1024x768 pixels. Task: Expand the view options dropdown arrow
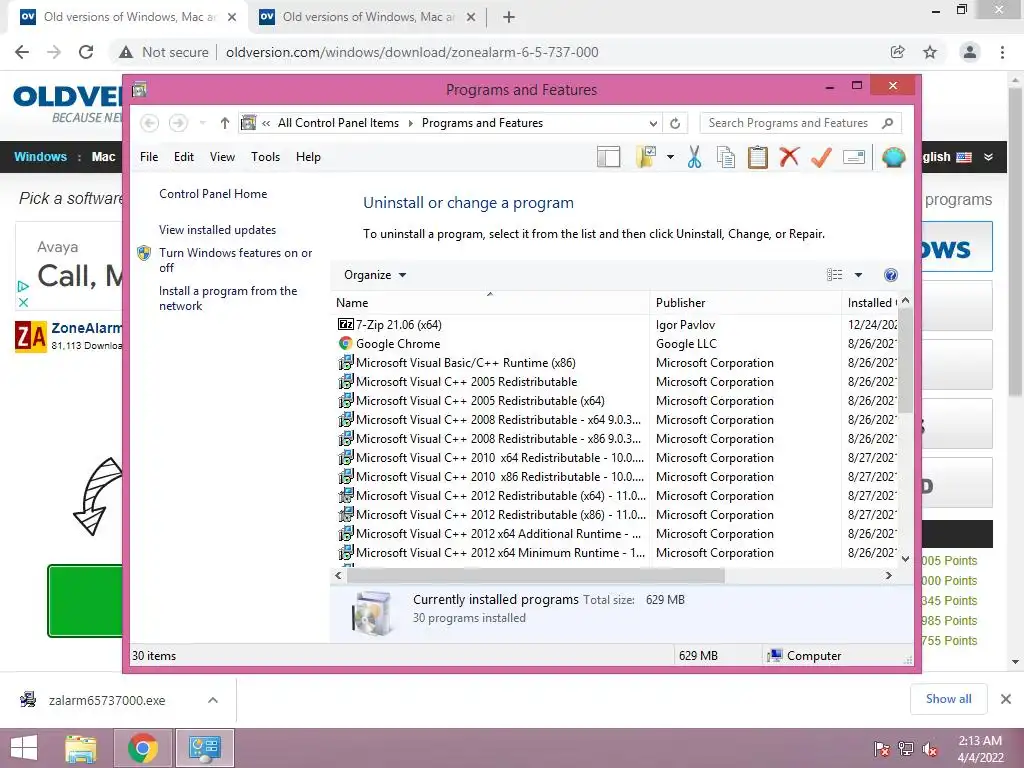[858, 275]
